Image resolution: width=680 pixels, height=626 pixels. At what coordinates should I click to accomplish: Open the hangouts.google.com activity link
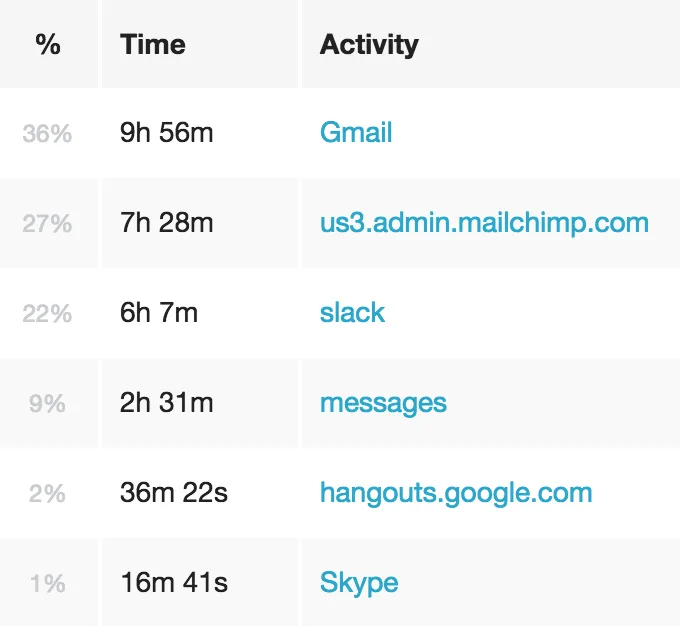click(456, 493)
